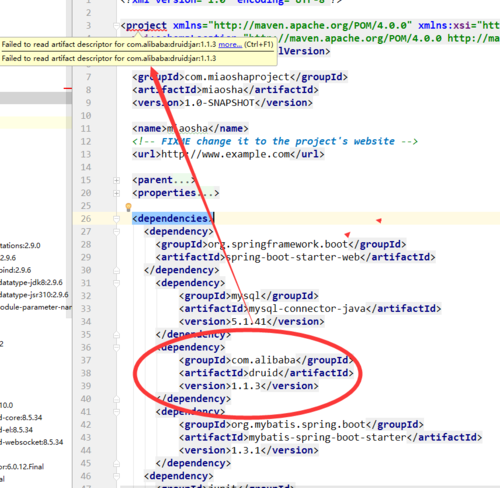
Task: Click the fold end marker at line 30
Action: click(116, 270)
